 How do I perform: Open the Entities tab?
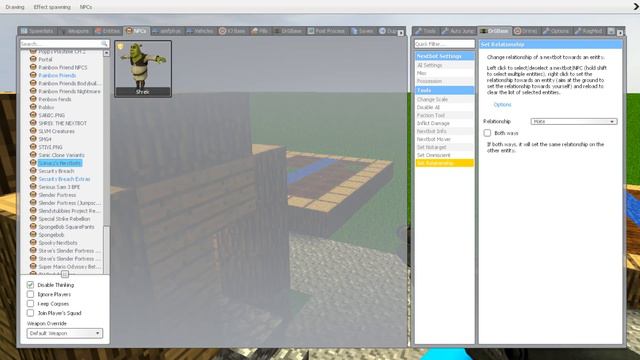[x=107, y=31]
